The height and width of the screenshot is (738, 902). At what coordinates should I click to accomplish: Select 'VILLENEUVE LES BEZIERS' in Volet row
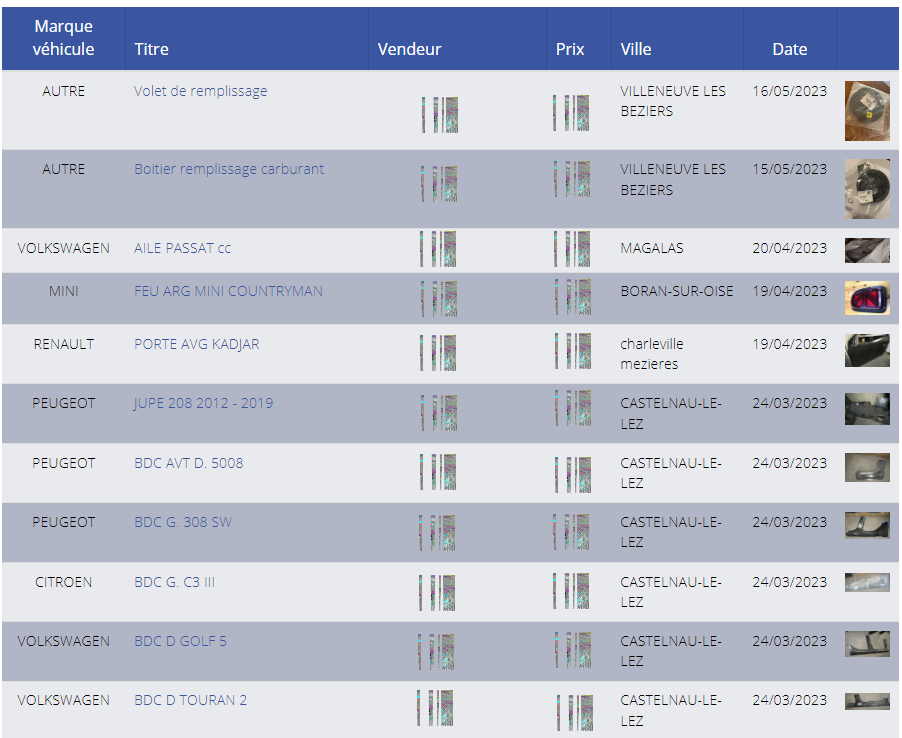coord(673,101)
